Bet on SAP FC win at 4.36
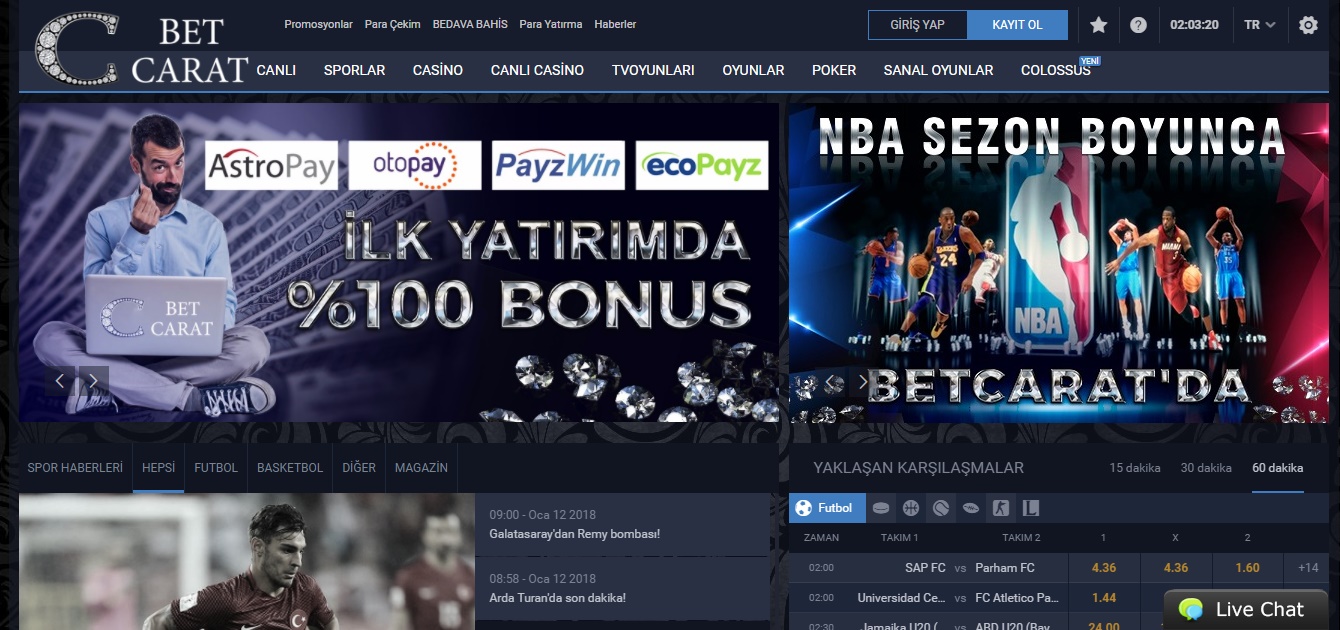Viewport: 1340px width, 630px height. coord(1104,568)
